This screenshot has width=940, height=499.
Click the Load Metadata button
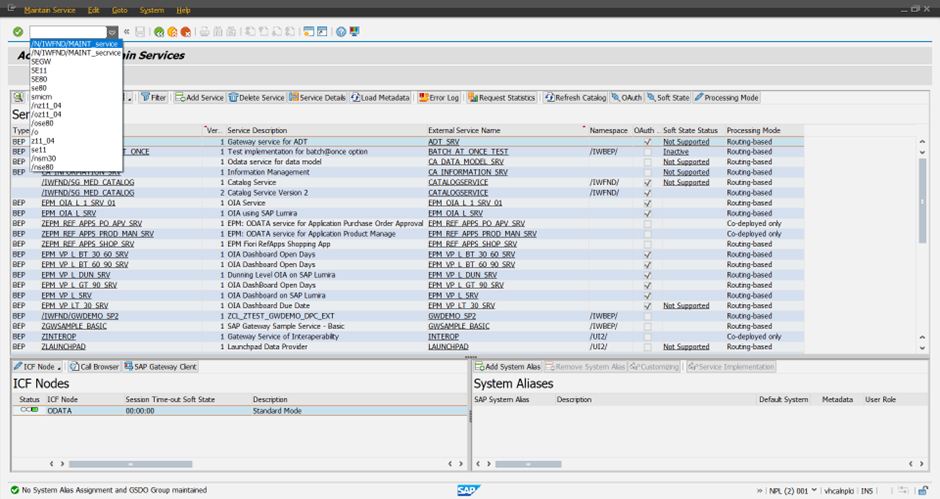(x=381, y=98)
